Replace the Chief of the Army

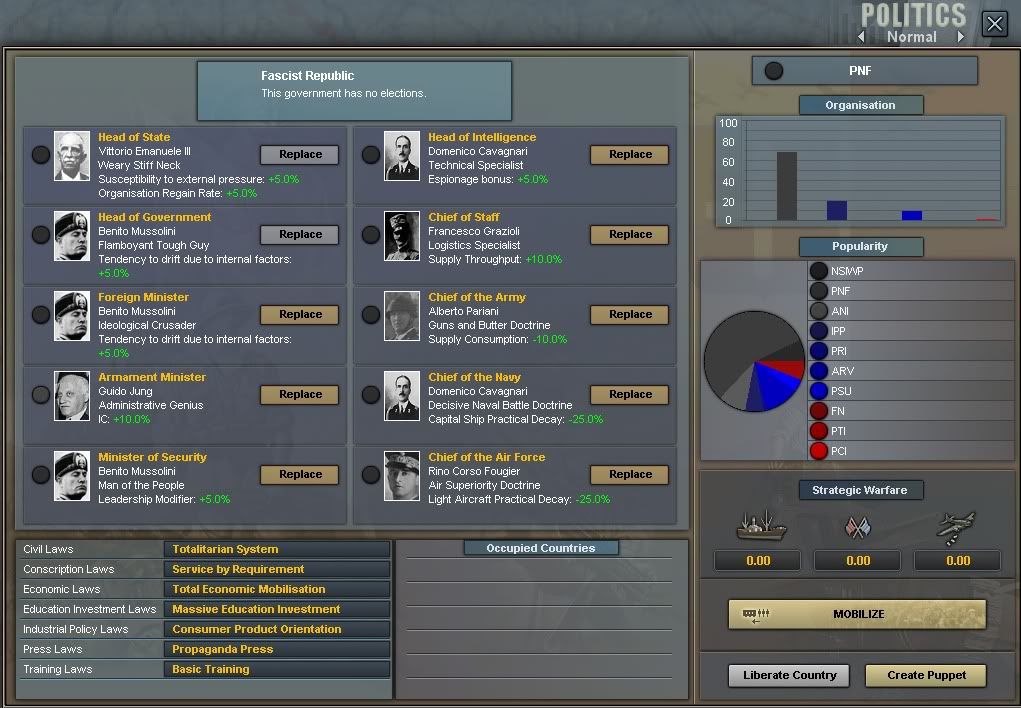(x=630, y=315)
